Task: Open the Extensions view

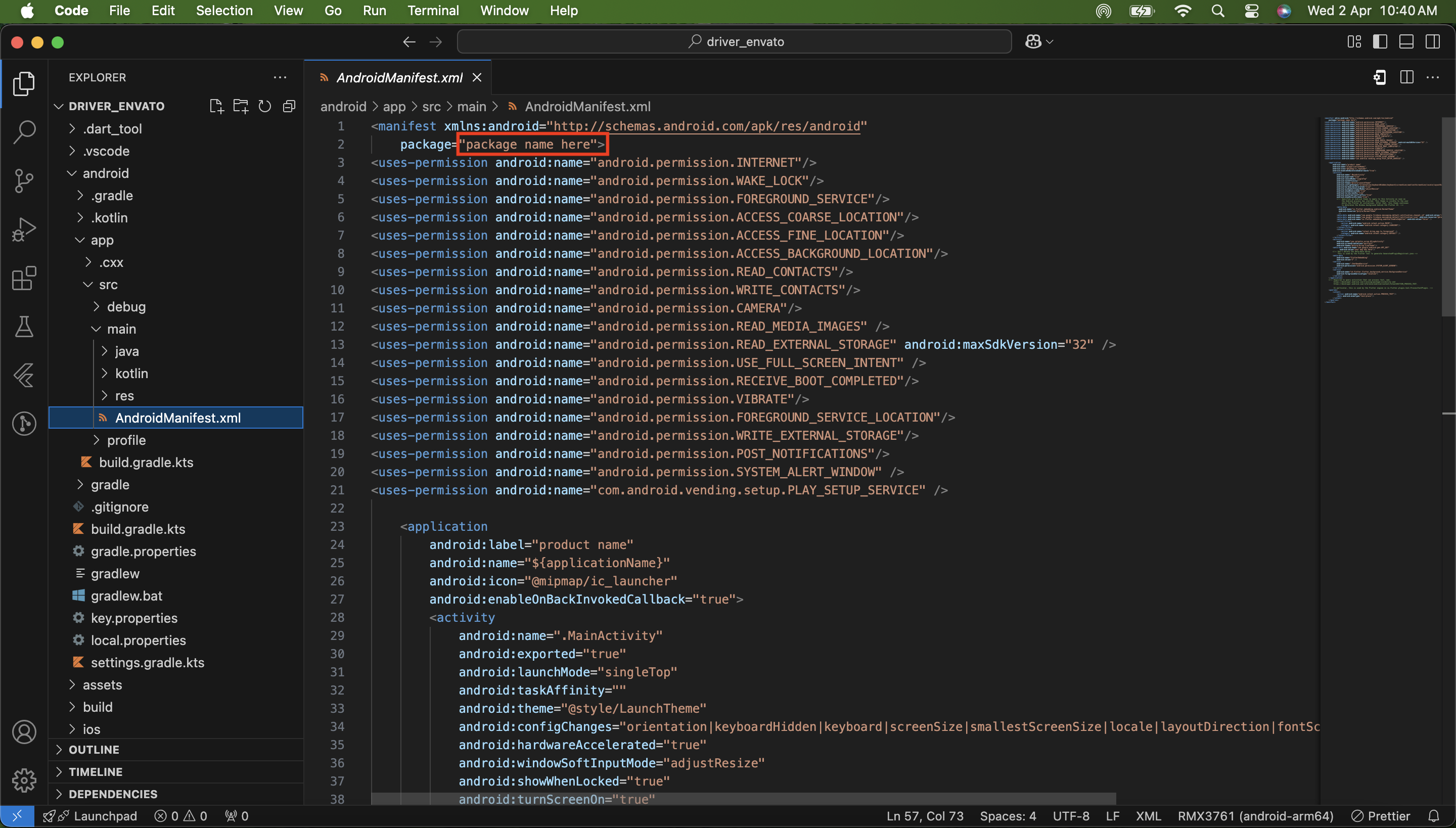Action: 24,279
